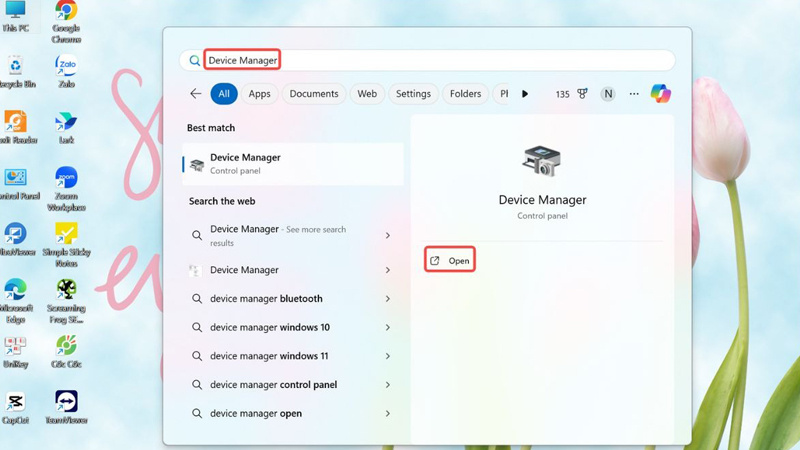Screen dimensions: 800x450
Task: Select the All filter tab
Action: point(224,94)
